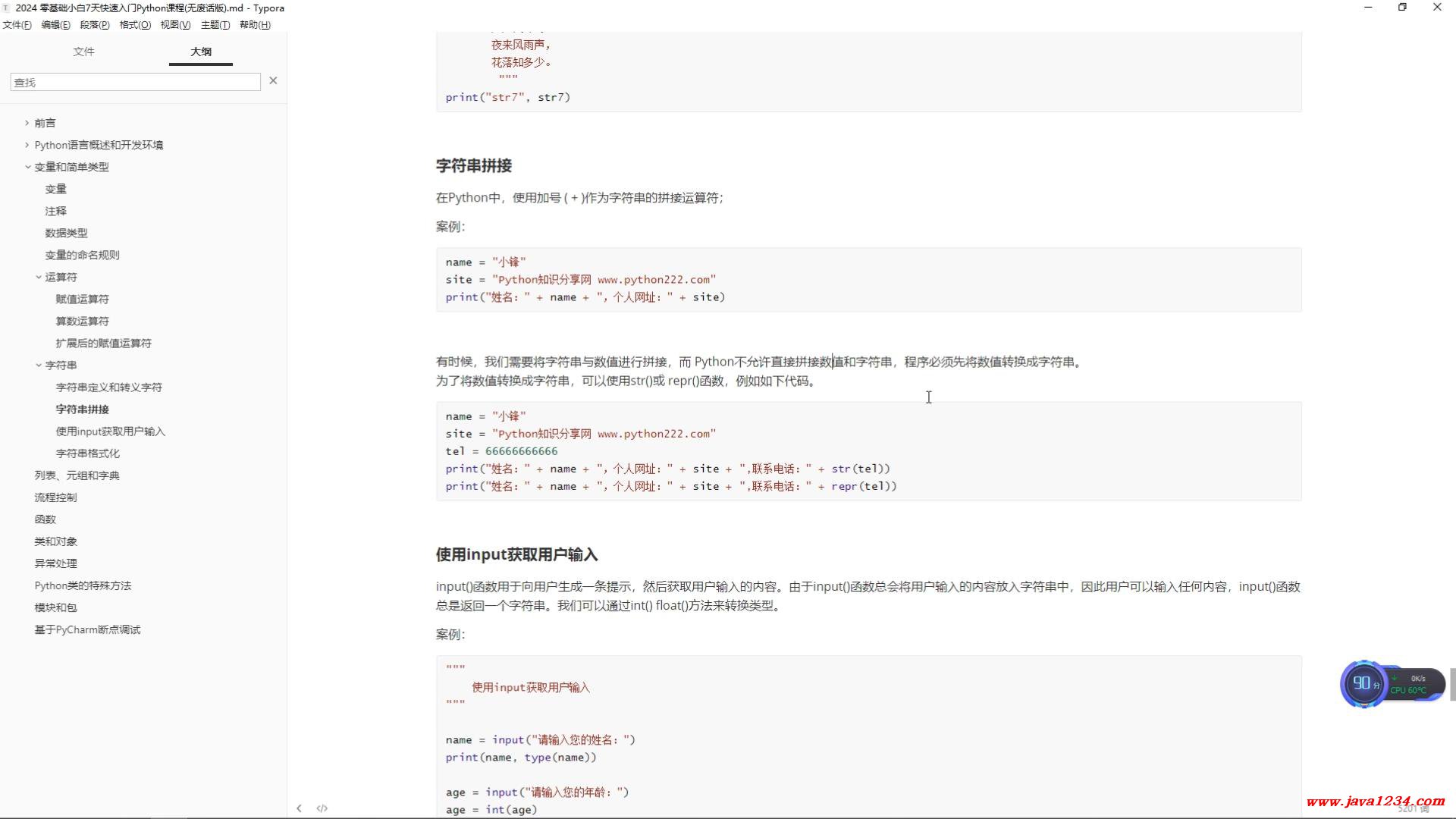Open the 文件(F) menu
Screen dimensions: 1456x819
pos(17,25)
